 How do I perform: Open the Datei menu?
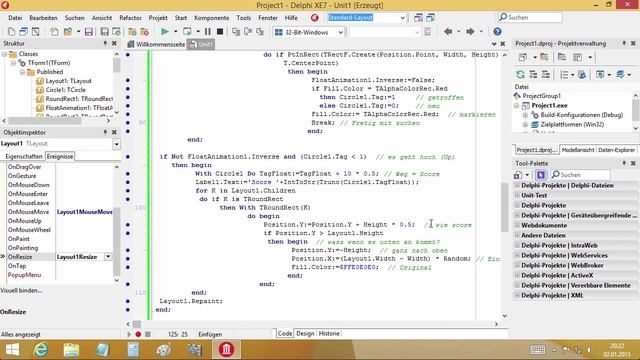(15, 18)
